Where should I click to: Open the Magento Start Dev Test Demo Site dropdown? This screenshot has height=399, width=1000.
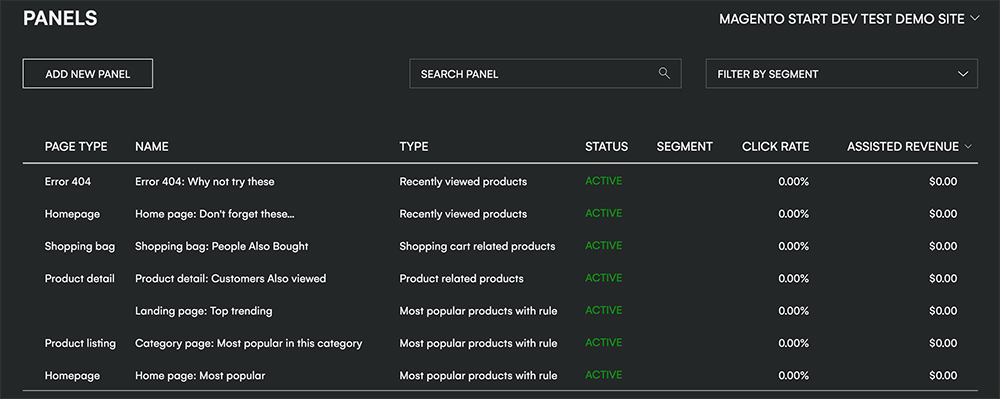coord(849,19)
